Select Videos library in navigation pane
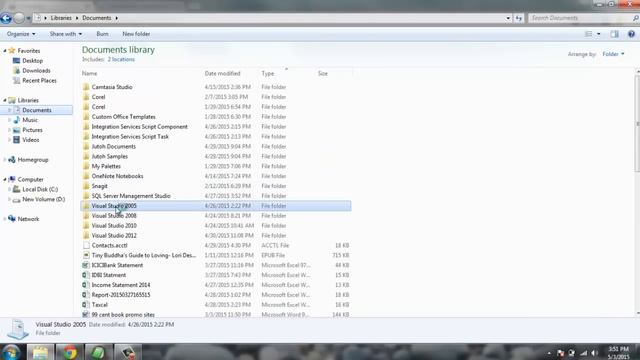 pyautogui.click(x=31, y=140)
